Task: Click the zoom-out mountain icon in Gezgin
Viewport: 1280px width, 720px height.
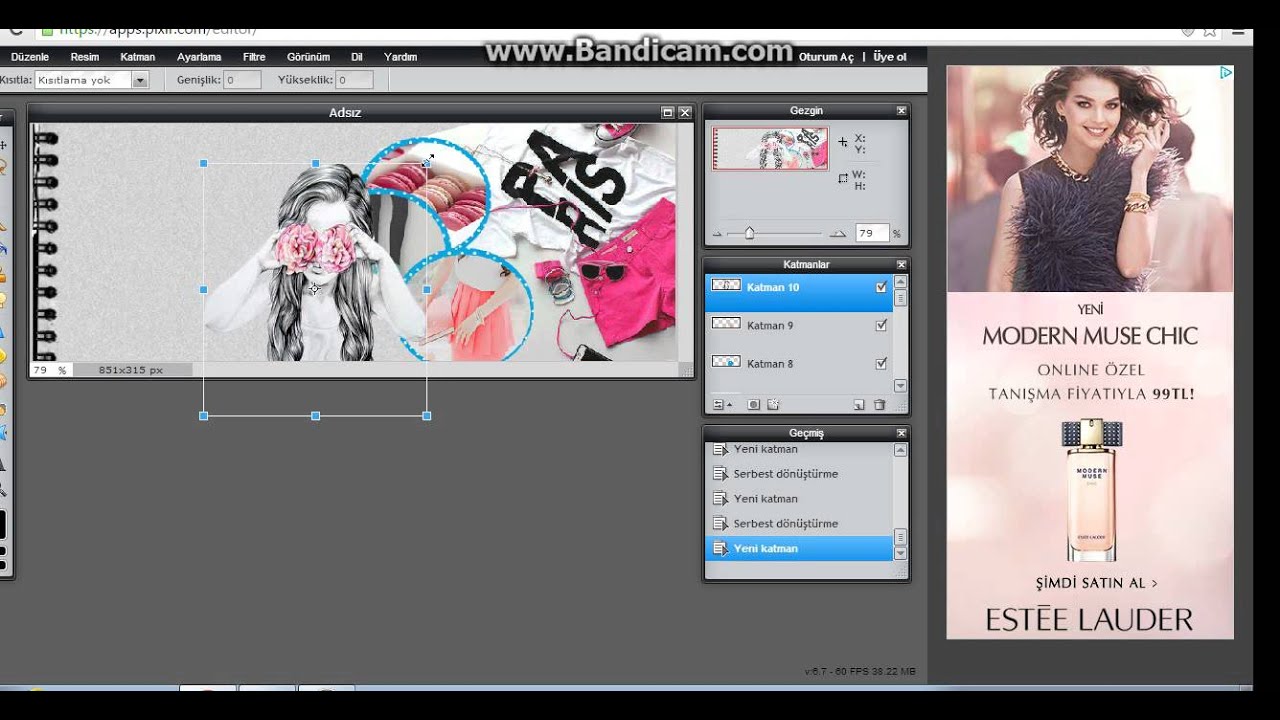Action: pyautogui.click(x=716, y=234)
